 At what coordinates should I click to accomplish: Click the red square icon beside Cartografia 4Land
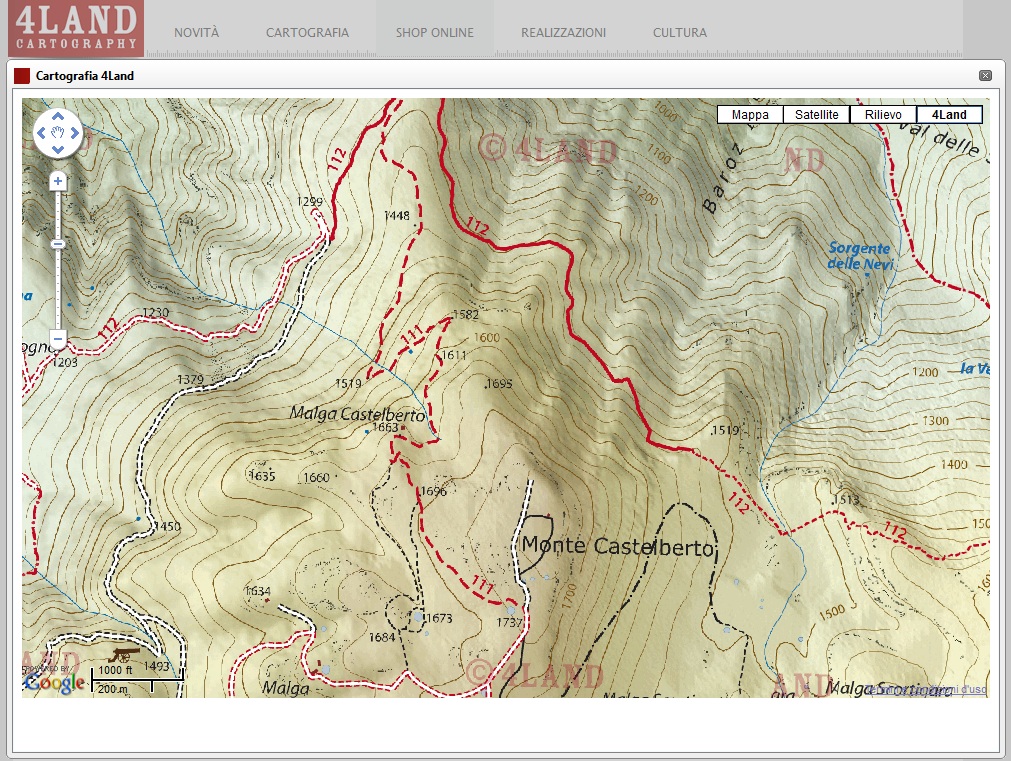[x=21, y=74]
